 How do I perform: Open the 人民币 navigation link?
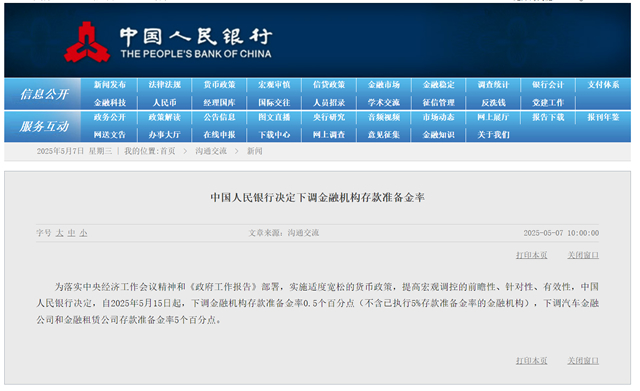point(164,102)
